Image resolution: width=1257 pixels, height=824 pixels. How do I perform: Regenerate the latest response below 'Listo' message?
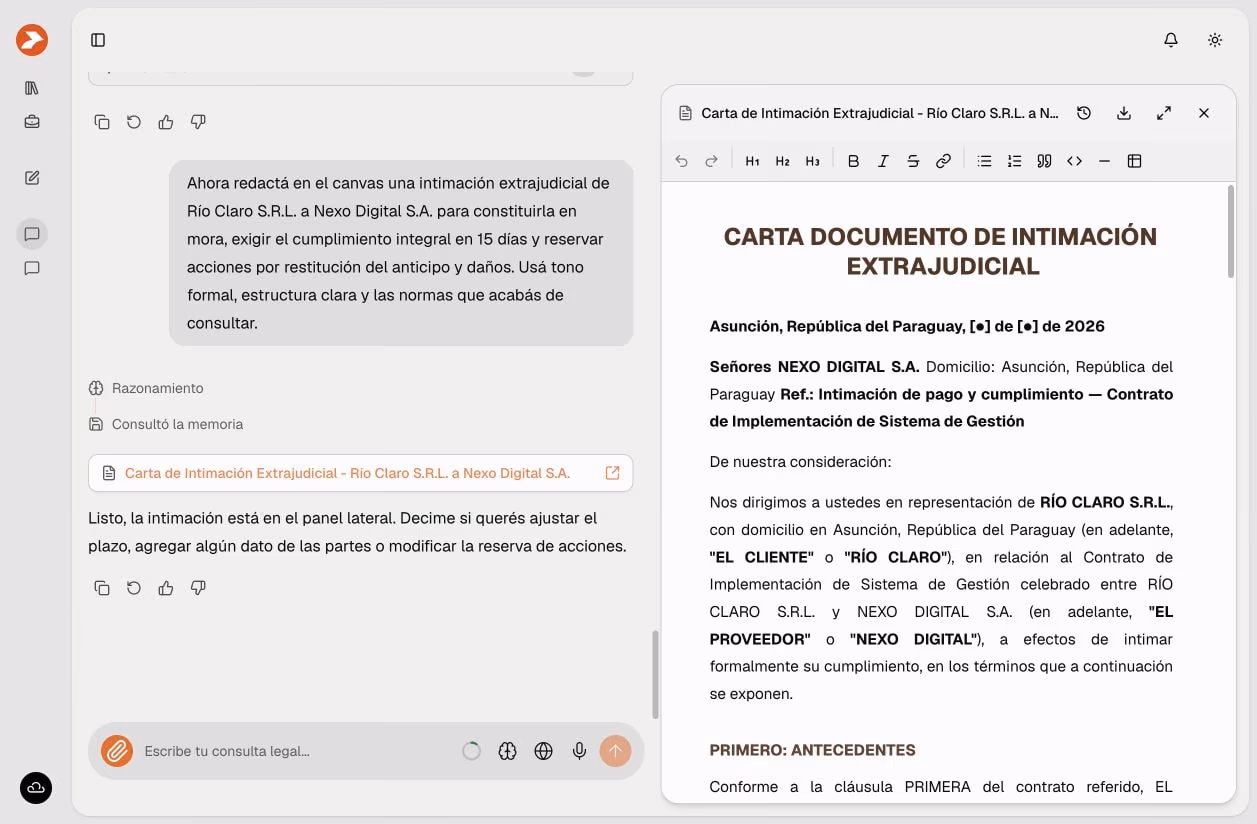coord(134,588)
